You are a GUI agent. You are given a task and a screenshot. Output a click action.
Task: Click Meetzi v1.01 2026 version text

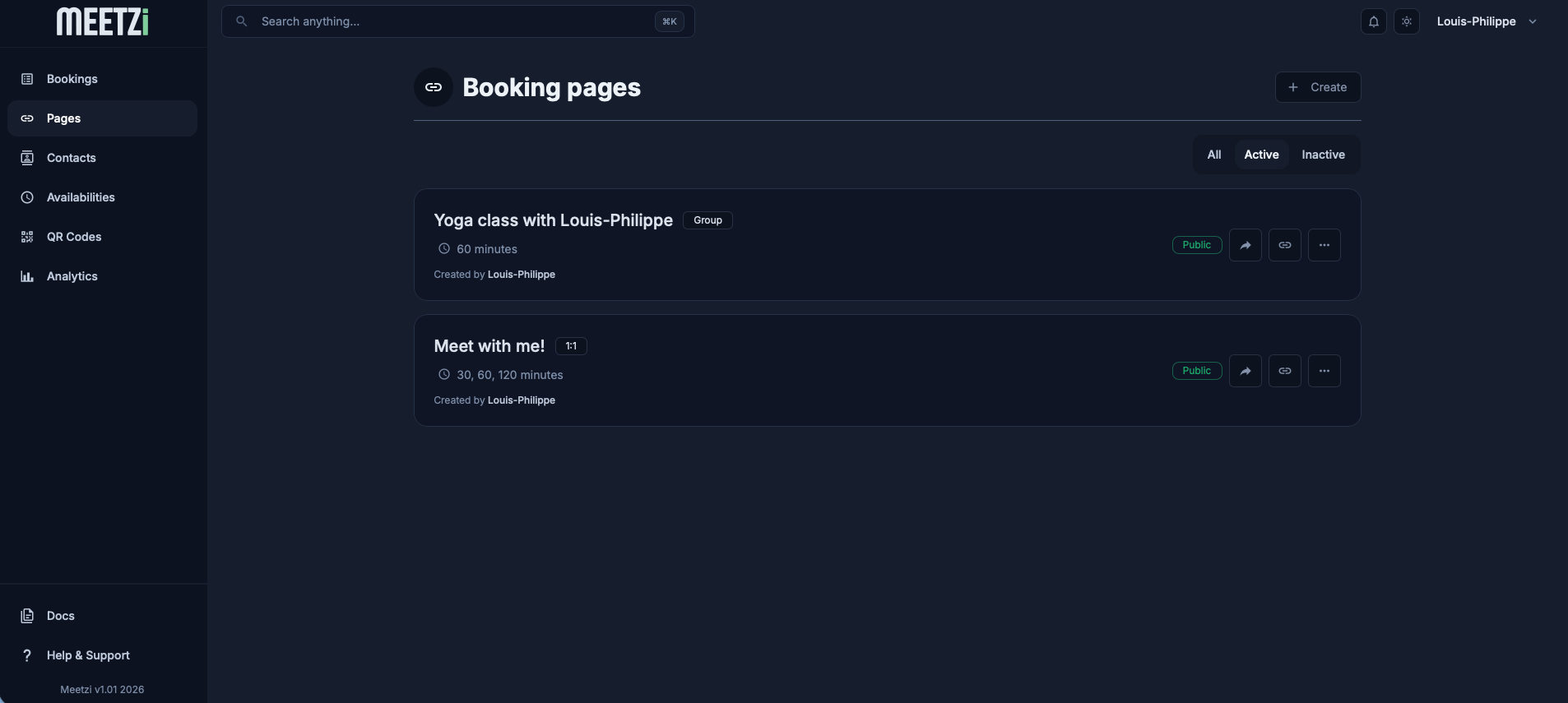pyautogui.click(x=102, y=690)
